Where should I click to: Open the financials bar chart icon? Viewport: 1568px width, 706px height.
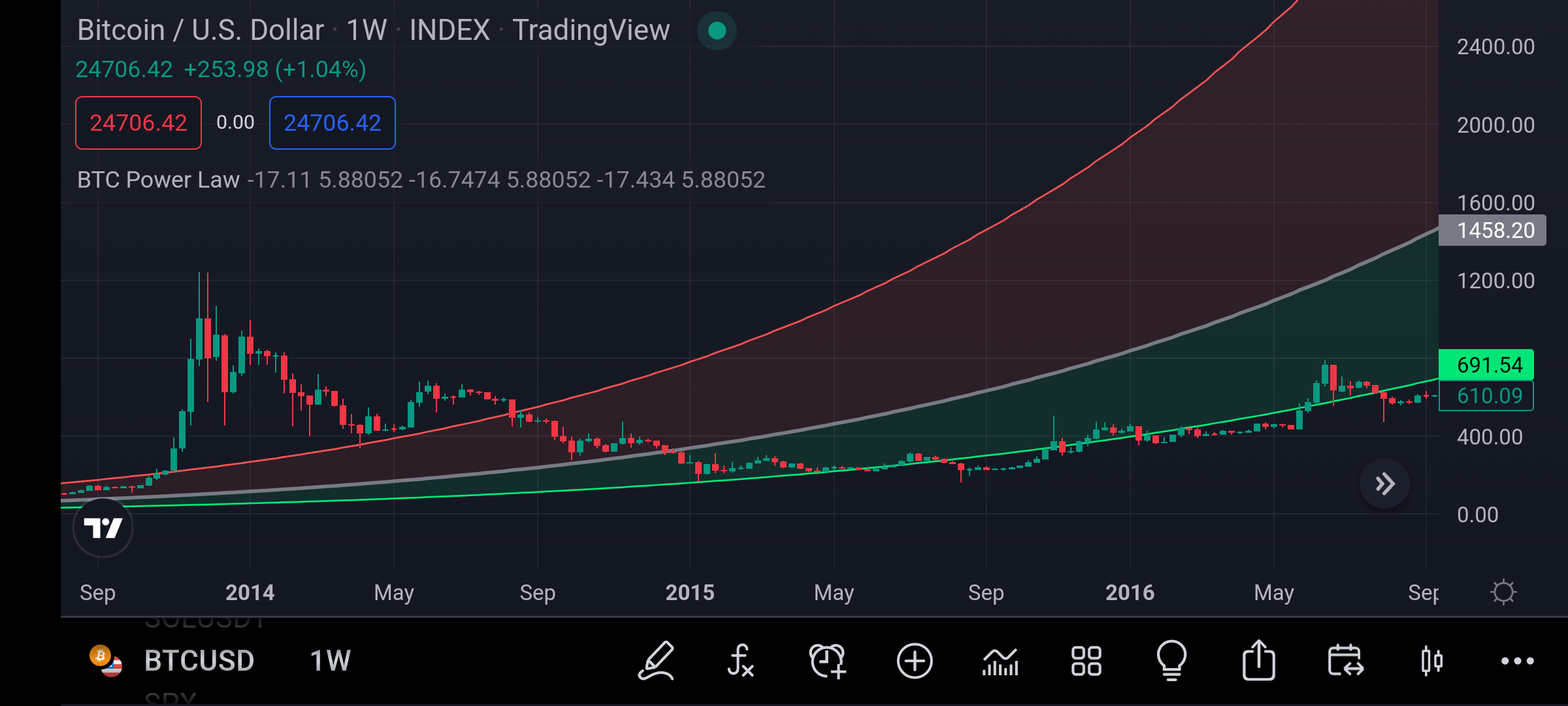pos(1000,661)
